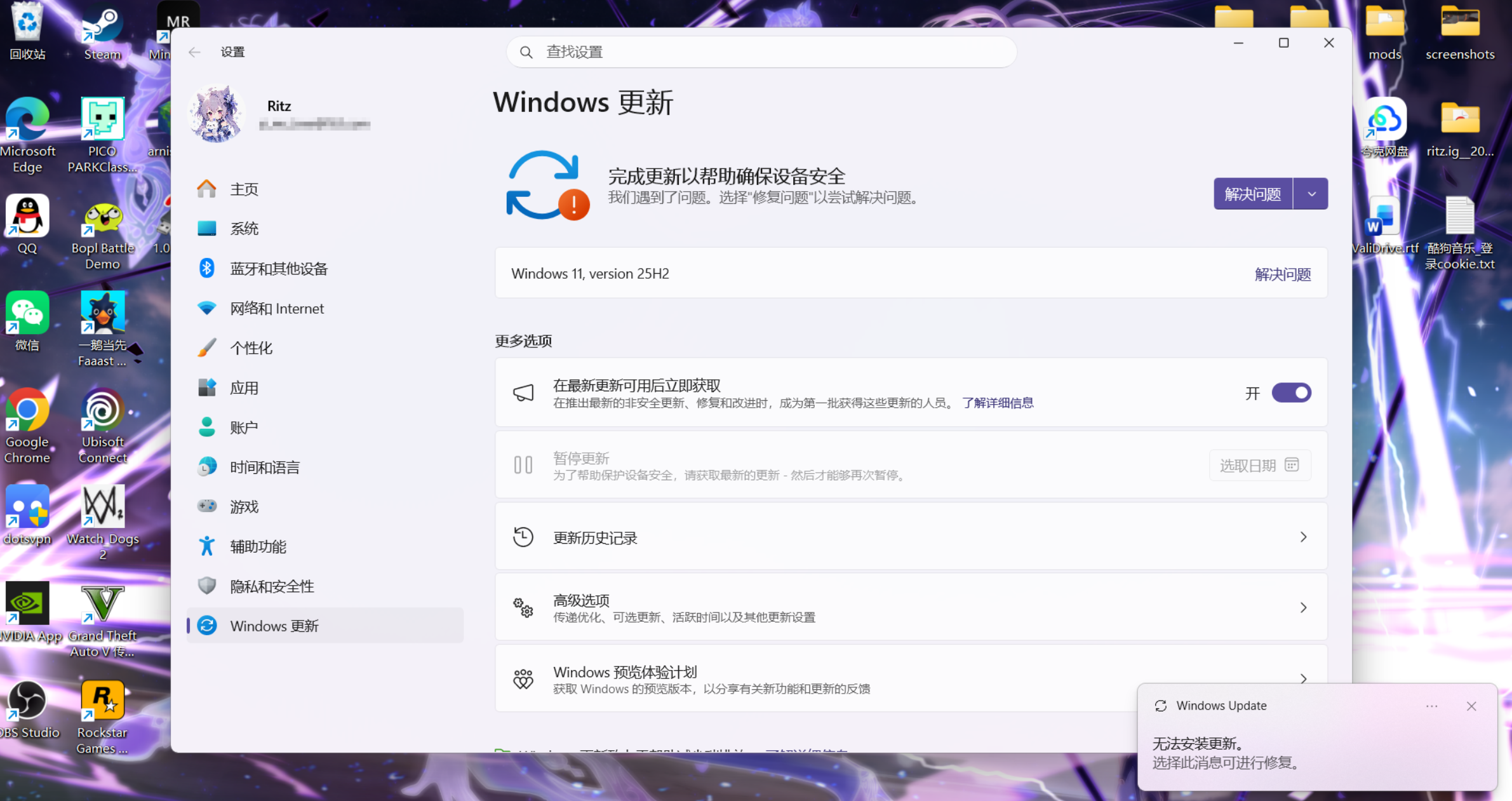The width and height of the screenshot is (1512, 801).
Task: Open the mods folder on desktop
Action: [x=1384, y=32]
